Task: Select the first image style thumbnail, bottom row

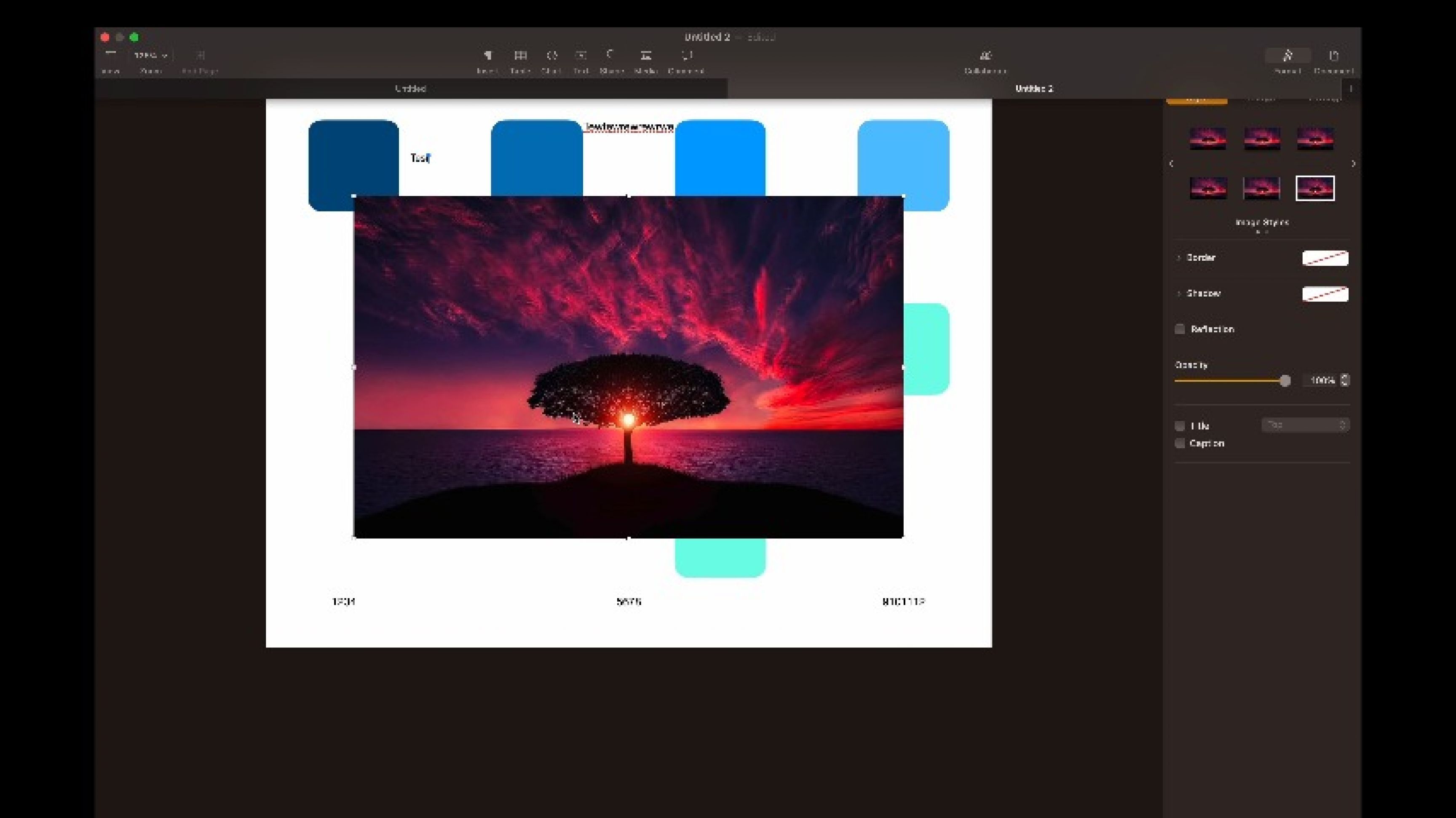Action: click(1208, 188)
